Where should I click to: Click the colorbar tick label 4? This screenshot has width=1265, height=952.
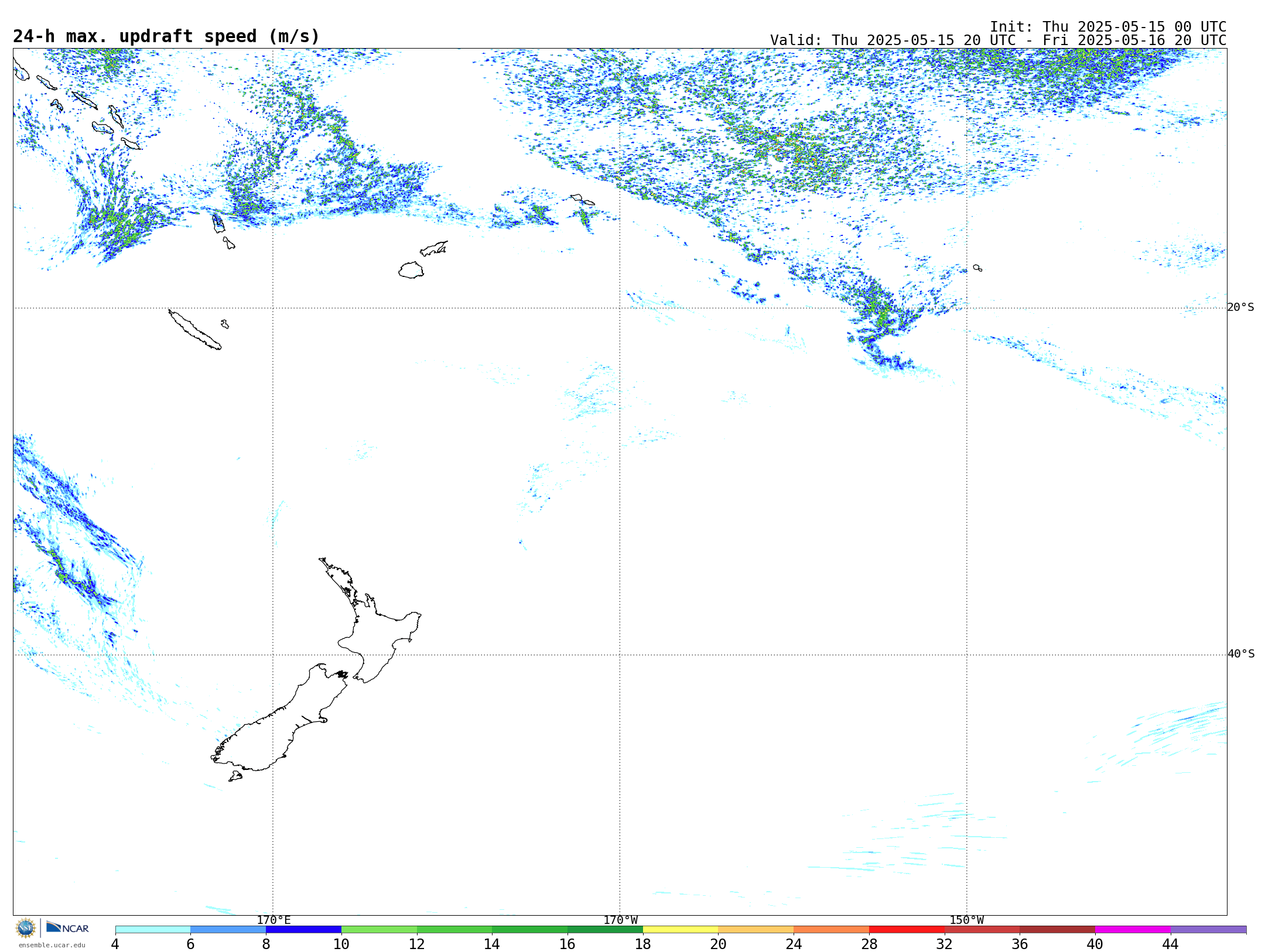tap(115, 944)
